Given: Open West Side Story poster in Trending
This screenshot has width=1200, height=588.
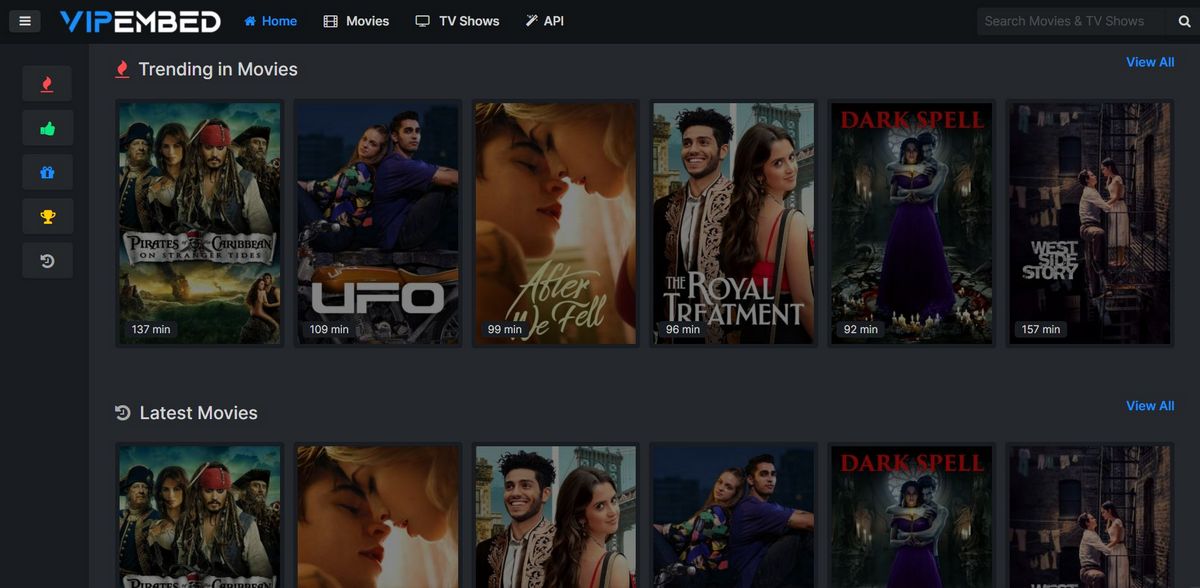Looking at the screenshot, I should click(x=1090, y=223).
